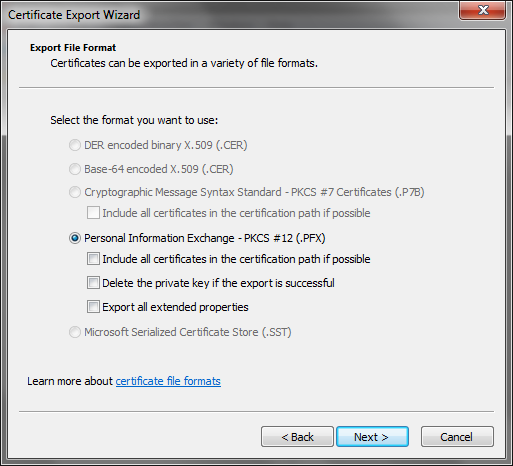
Task: Choose Base-64 encoded X.509 (.CER) option
Action: (75, 169)
